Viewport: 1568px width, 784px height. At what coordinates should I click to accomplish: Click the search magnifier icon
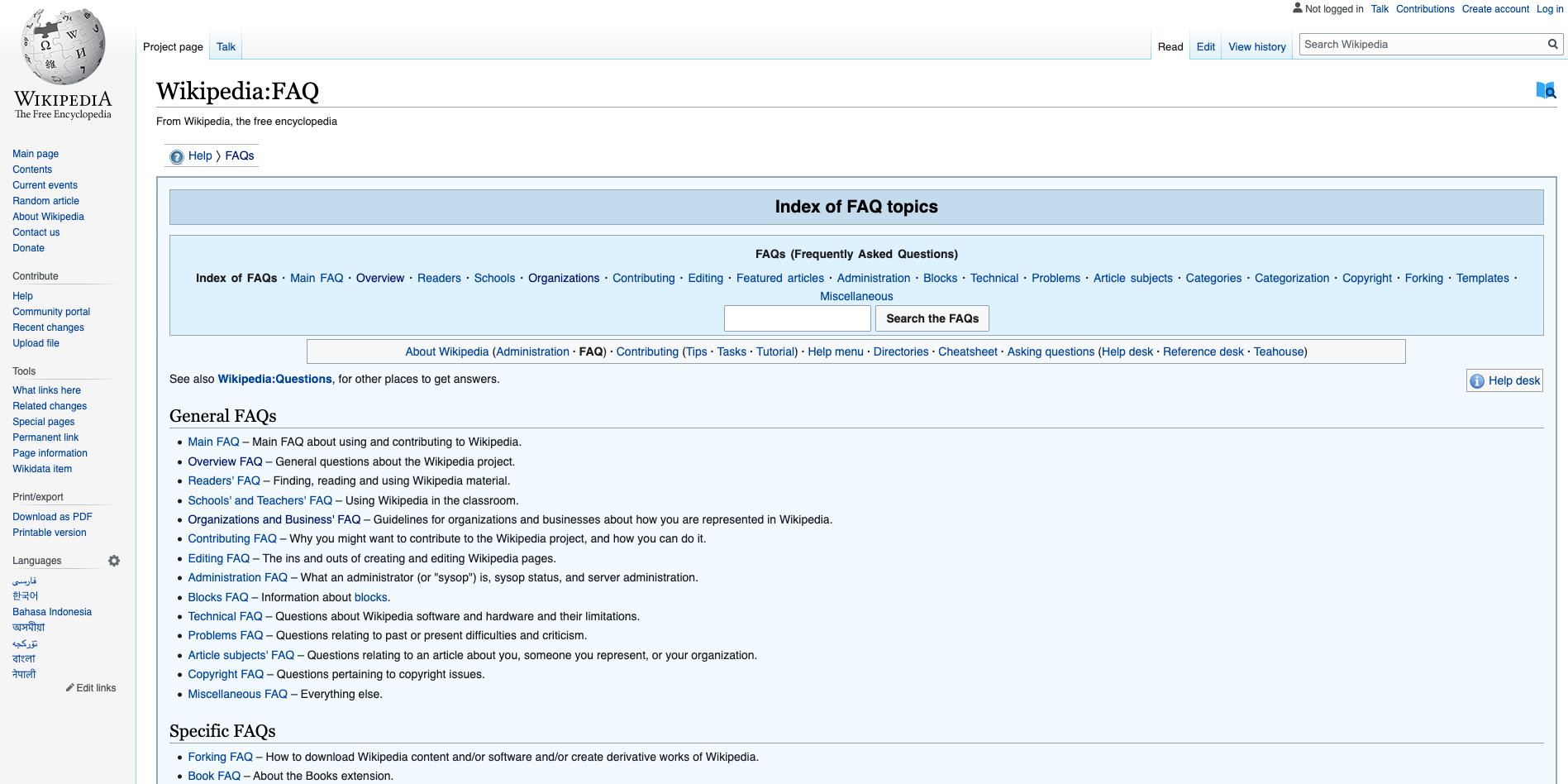[x=1553, y=45]
